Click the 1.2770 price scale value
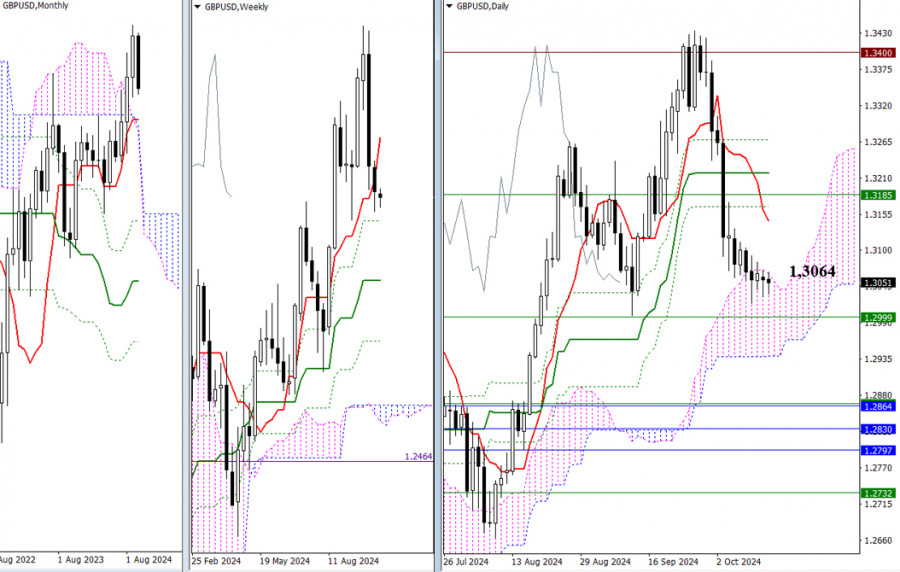Viewport: 900px width, 572px height. [878, 468]
